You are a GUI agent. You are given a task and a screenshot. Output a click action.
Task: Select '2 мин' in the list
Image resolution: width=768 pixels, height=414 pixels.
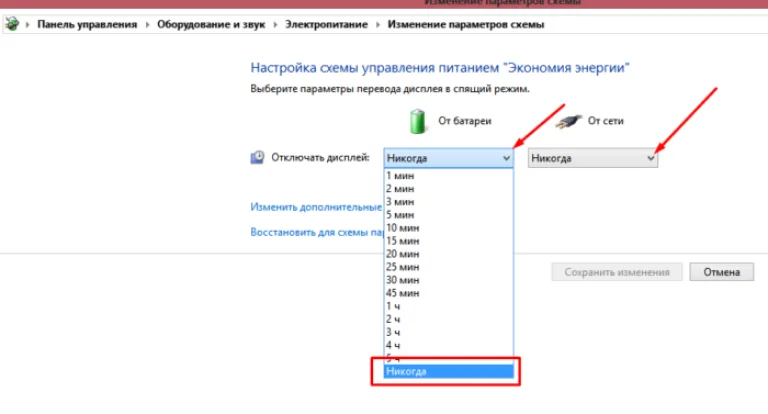[x=448, y=189]
